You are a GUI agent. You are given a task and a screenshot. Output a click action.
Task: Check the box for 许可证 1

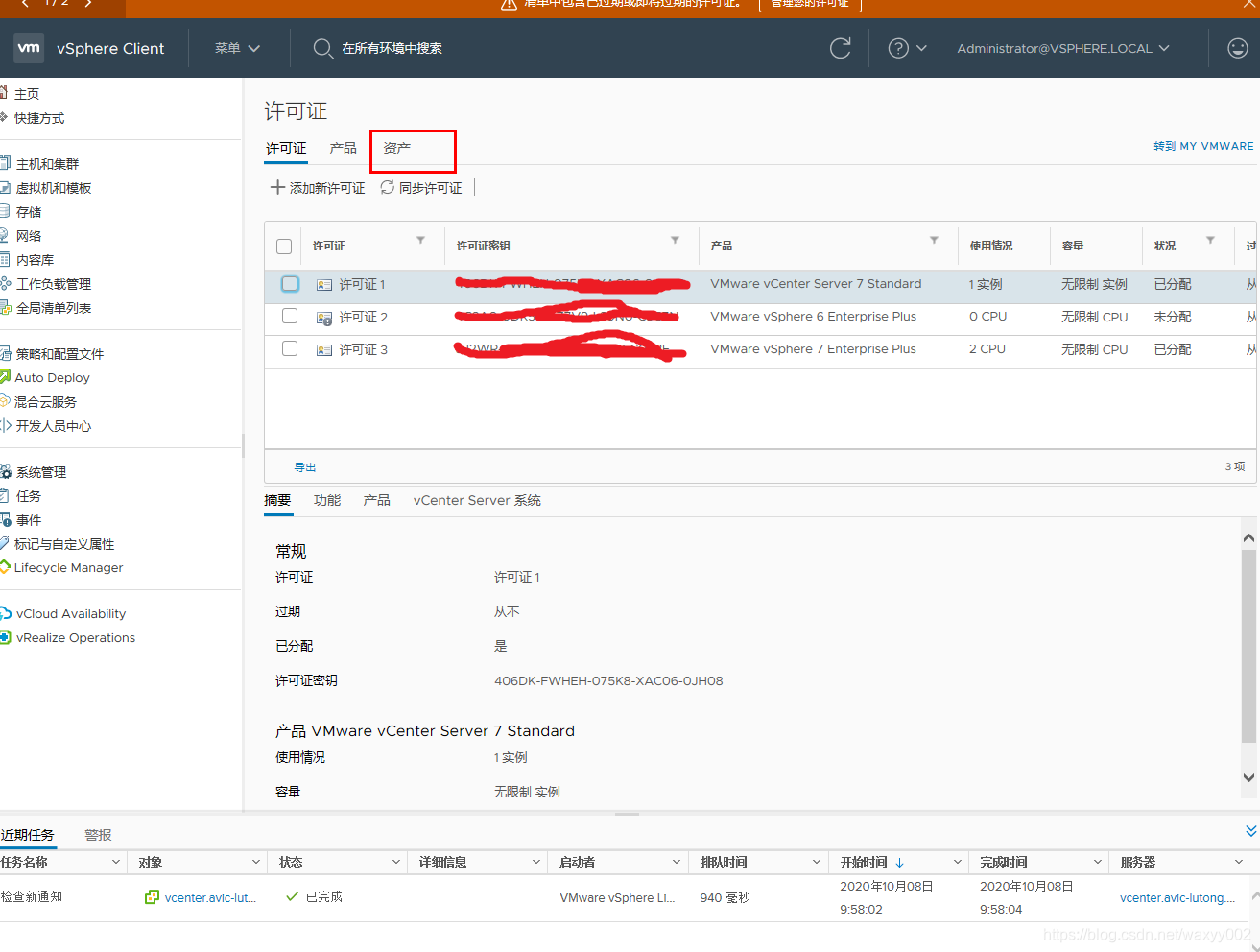coord(290,284)
